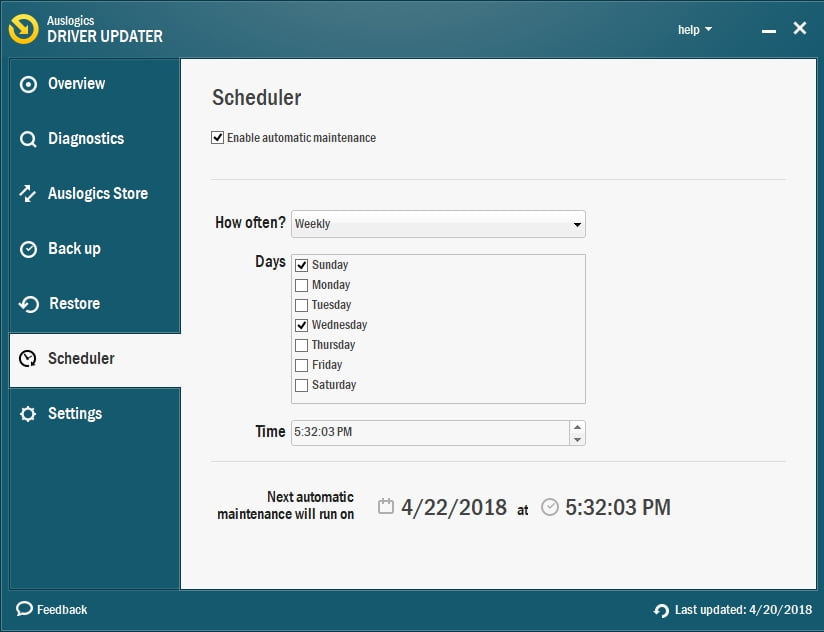Click the Feedback speech bubble icon
The width and height of the screenshot is (824, 632).
[x=24, y=608]
